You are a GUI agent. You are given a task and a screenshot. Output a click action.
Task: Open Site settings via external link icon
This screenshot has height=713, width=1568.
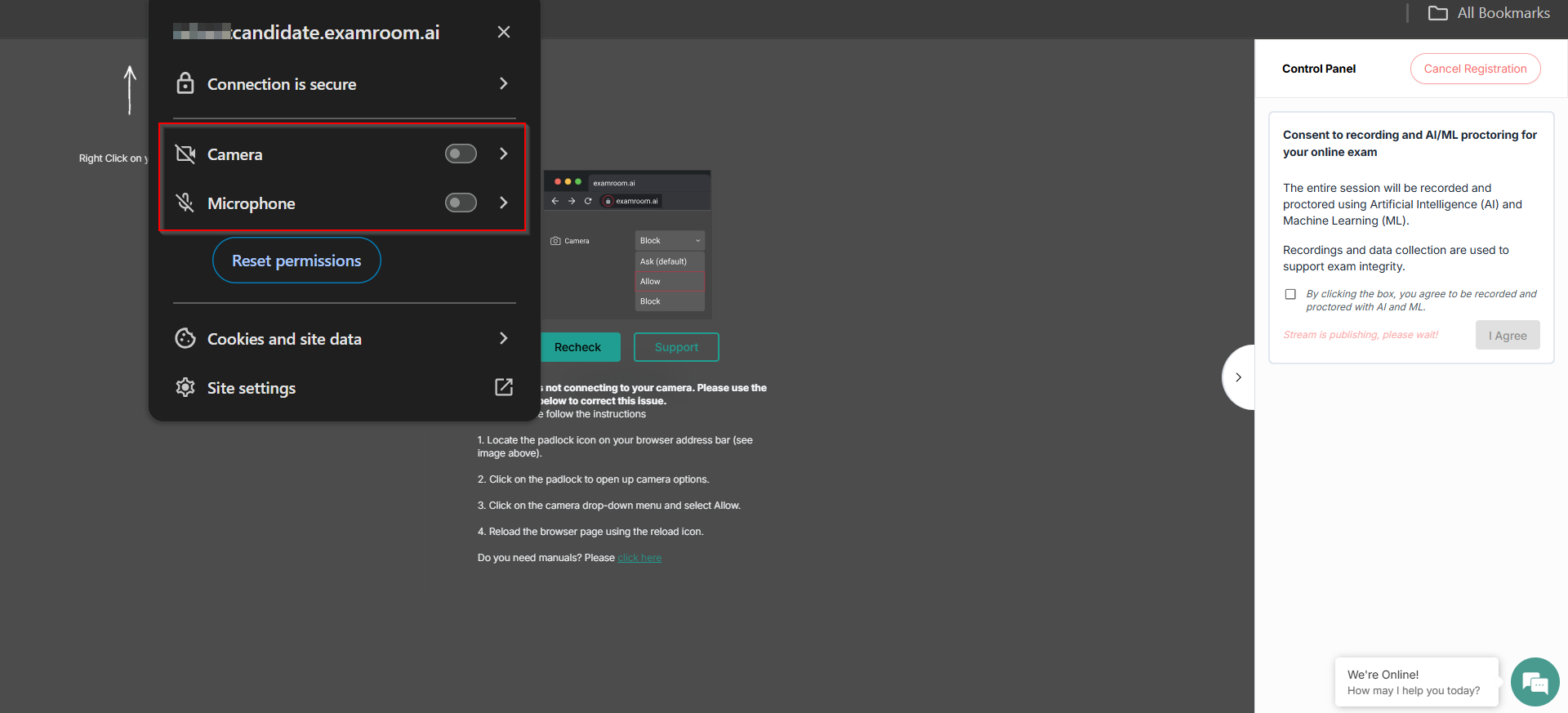tap(504, 387)
